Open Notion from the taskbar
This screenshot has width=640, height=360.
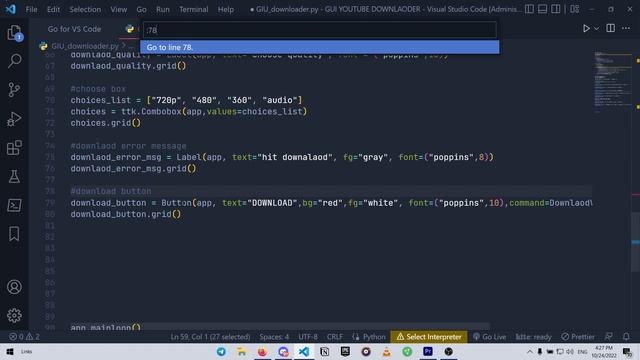coord(324,351)
